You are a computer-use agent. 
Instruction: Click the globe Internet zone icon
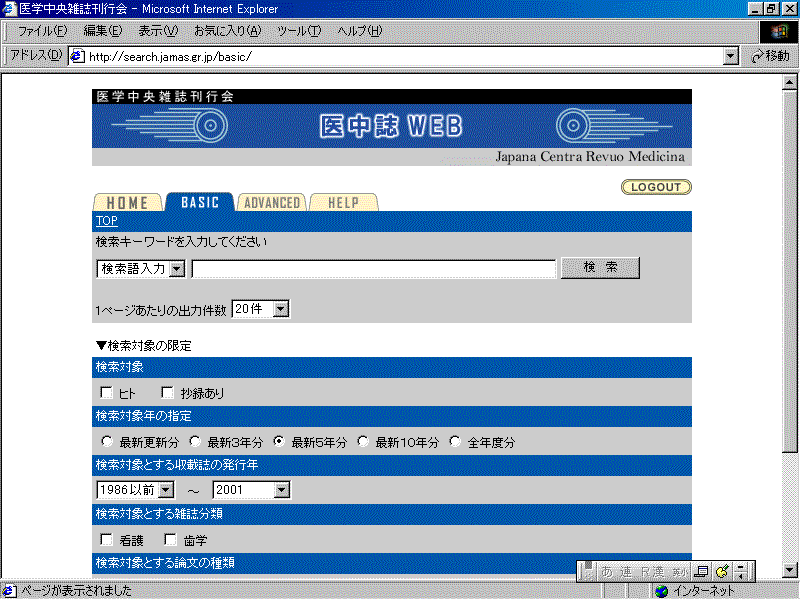pyautogui.click(x=662, y=591)
